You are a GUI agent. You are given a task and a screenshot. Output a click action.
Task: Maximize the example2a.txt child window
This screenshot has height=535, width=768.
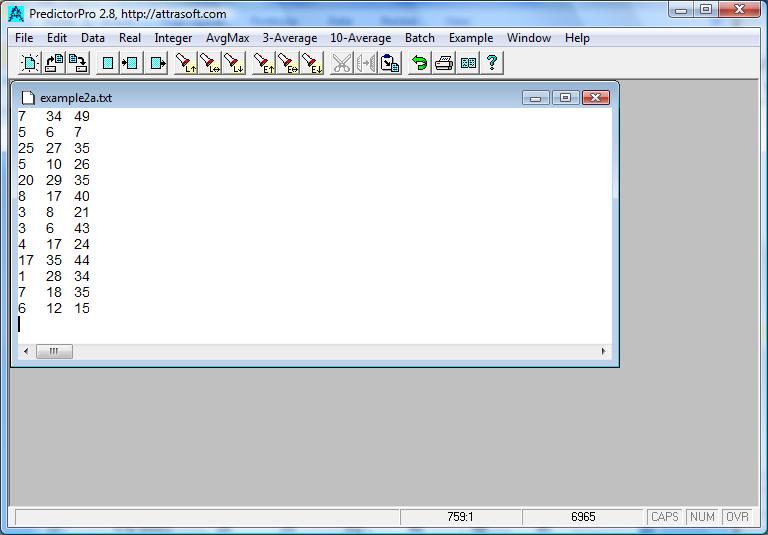tap(565, 98)
